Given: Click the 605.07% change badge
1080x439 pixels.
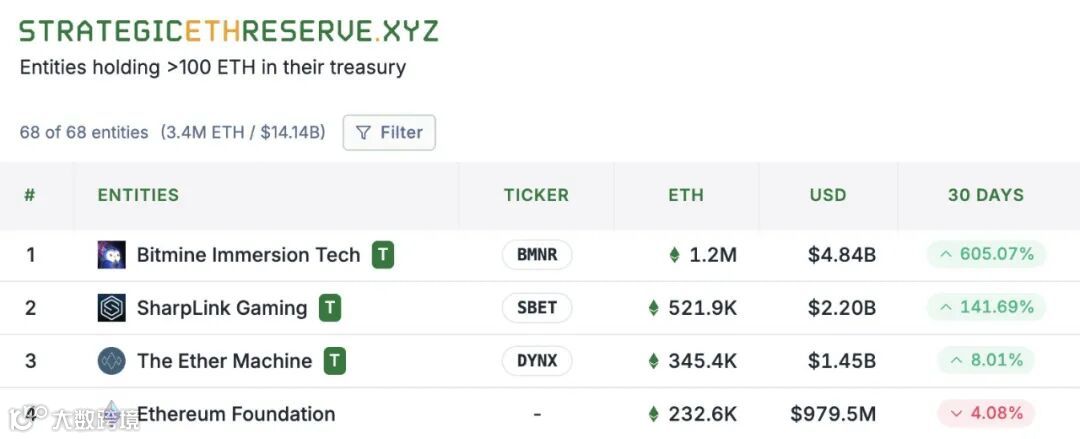Looking at the screenshot, I should tap(986, 255).
